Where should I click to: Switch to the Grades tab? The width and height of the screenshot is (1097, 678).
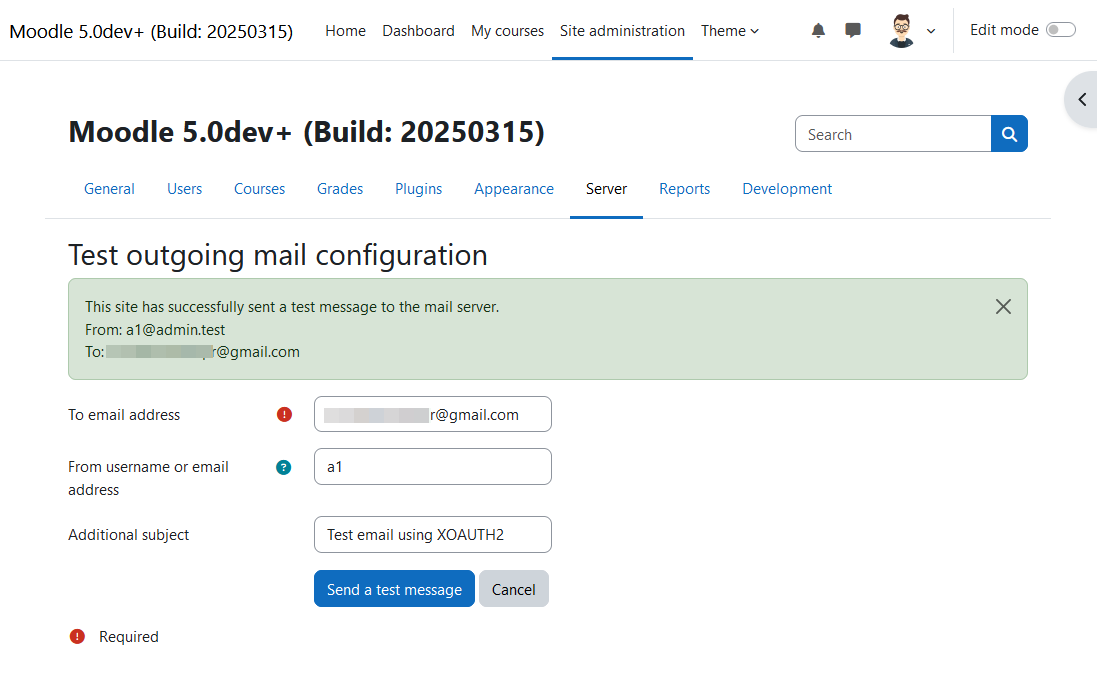tap(340, 189)
